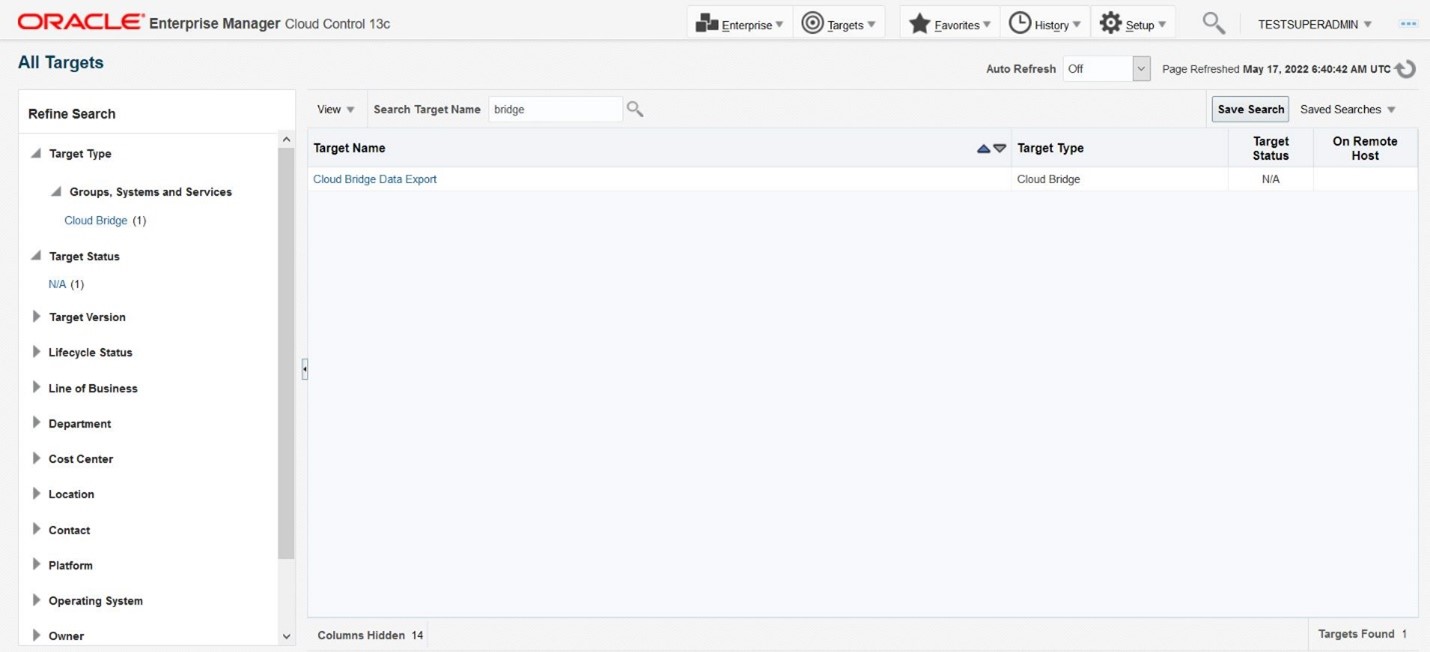The image size is (1430, 652).
Task: Open the Setup menu
Action: click(1133, 24)
